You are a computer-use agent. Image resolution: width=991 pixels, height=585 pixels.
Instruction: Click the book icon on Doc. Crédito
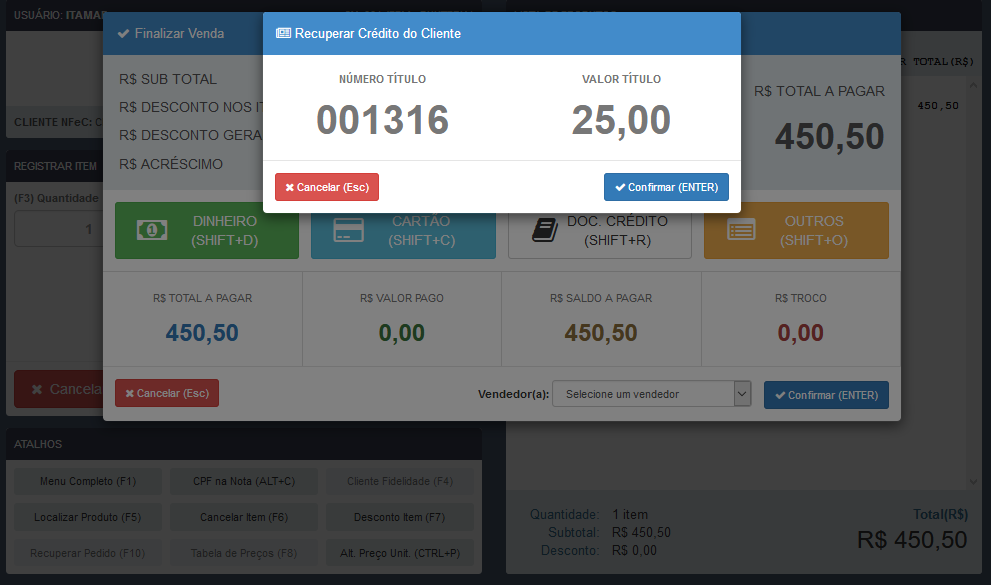(x=545, y=230)
